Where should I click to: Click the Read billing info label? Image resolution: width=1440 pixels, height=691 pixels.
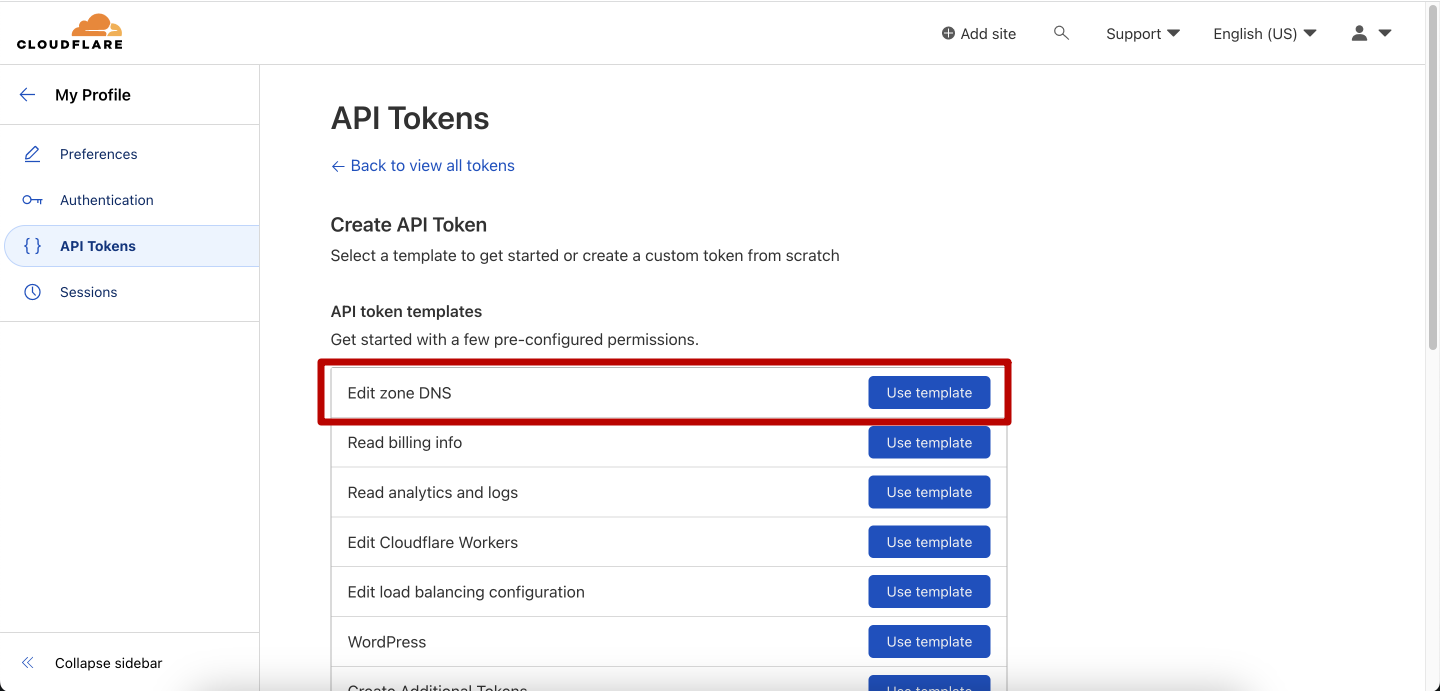pos(405,443)
